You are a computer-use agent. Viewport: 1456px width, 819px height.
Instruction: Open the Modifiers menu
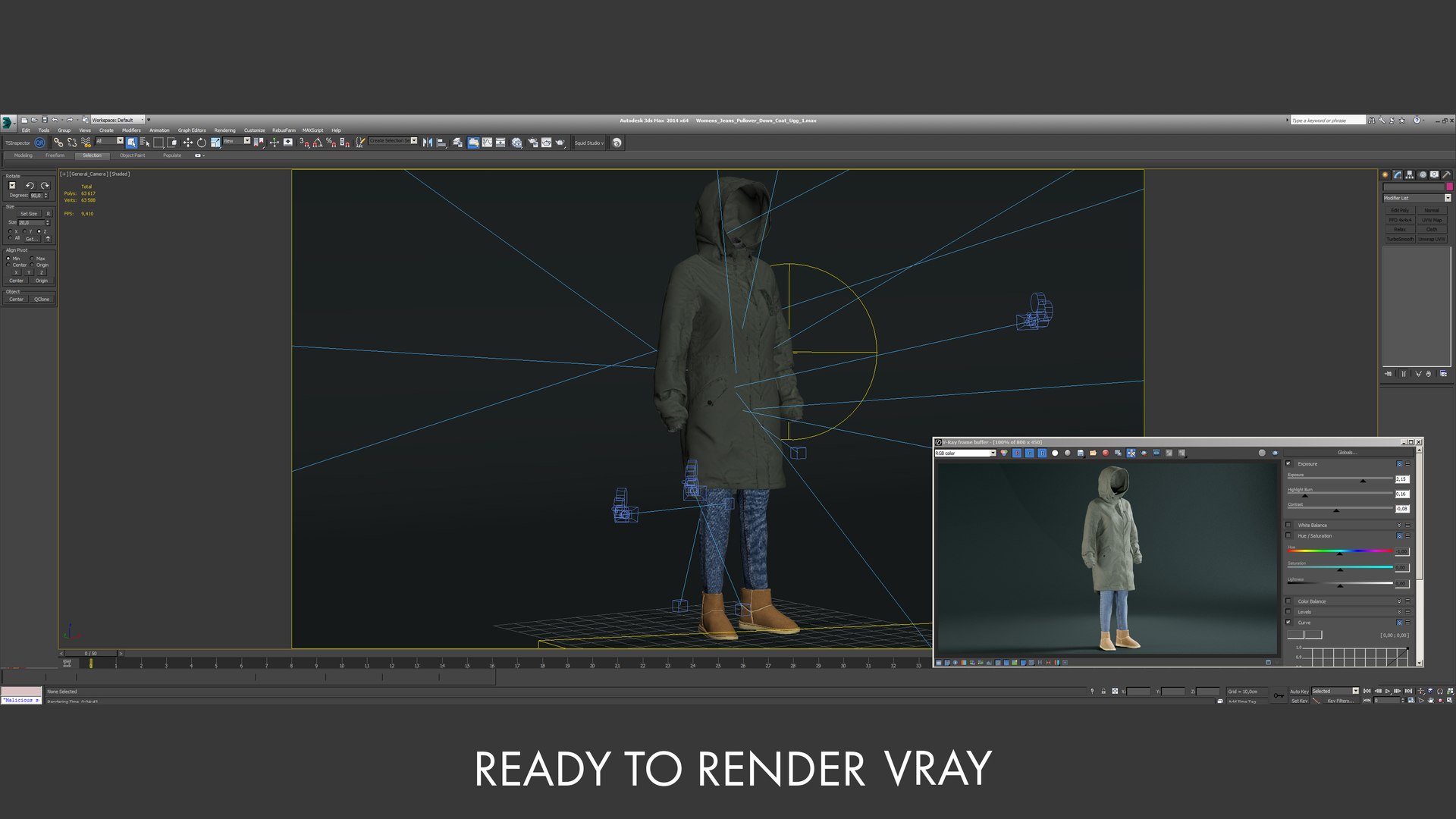tap(131, 130)
